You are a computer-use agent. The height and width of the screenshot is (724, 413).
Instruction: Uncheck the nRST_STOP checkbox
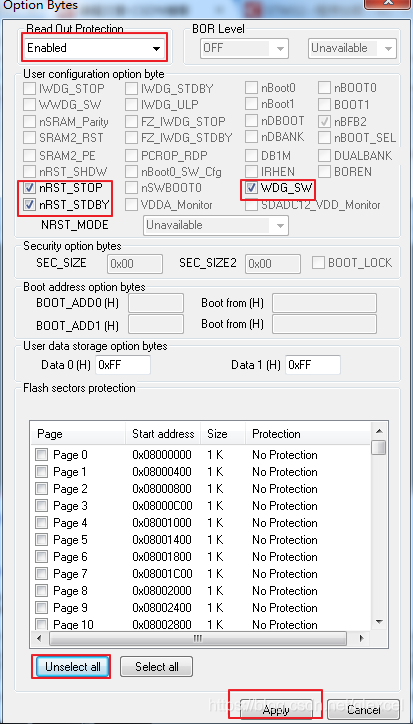pyautogui.click(x=30, y=188)
